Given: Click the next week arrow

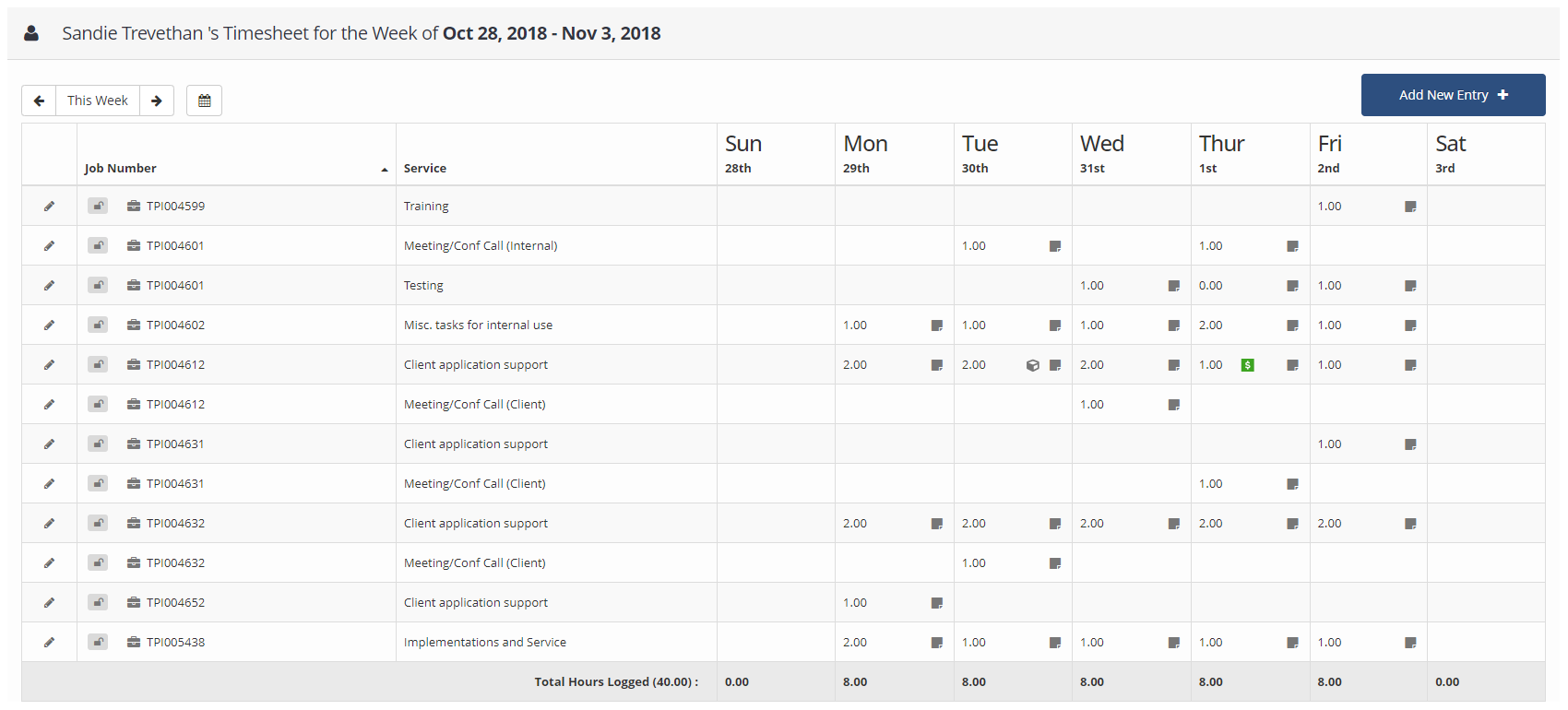Looking at the screenshot, I should [157, 101].
